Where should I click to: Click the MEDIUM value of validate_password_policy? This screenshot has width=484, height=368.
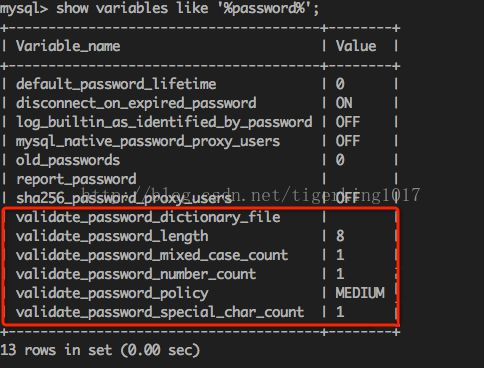360,293
